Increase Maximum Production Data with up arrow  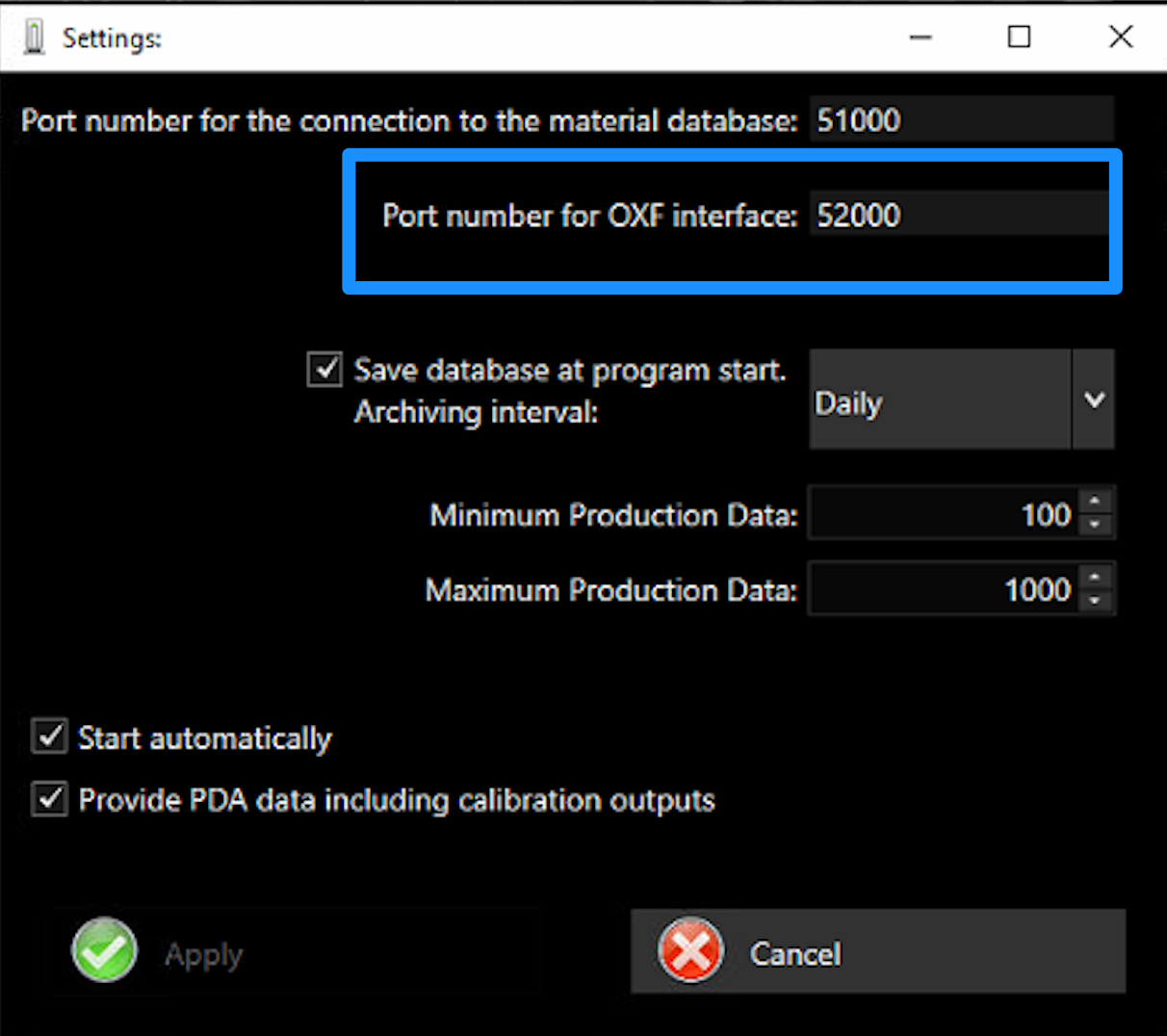point(1095,577)
